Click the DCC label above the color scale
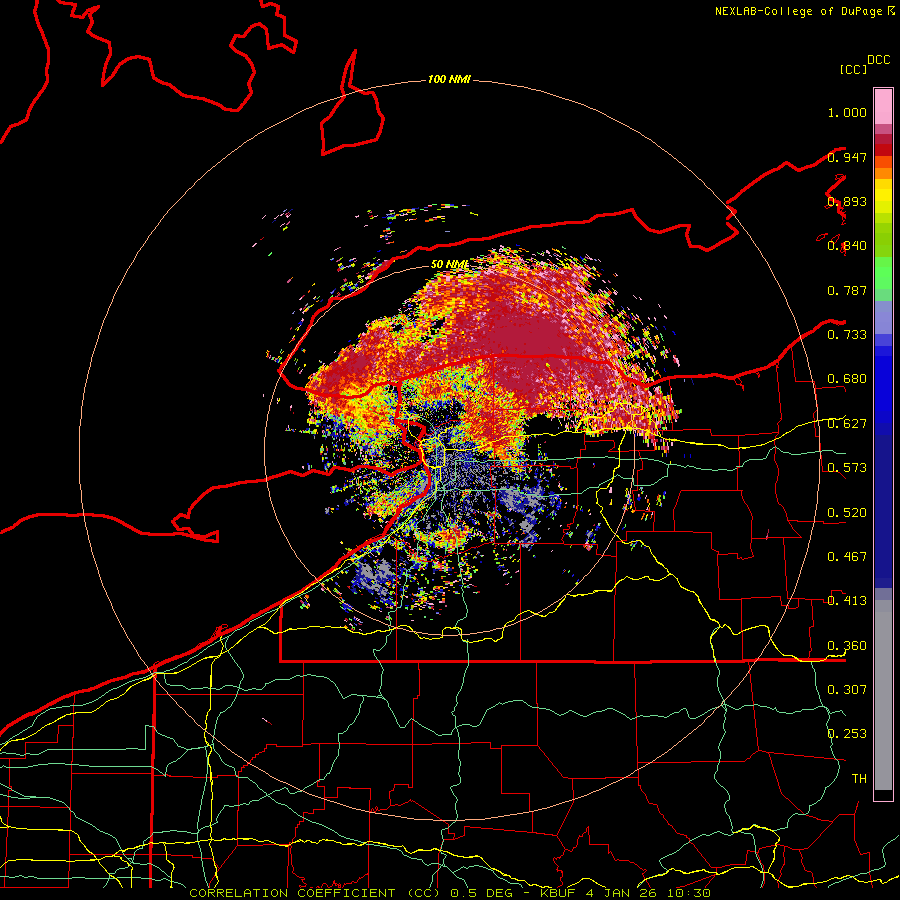The width and height of the screenshot is (900, 900). 878,60
